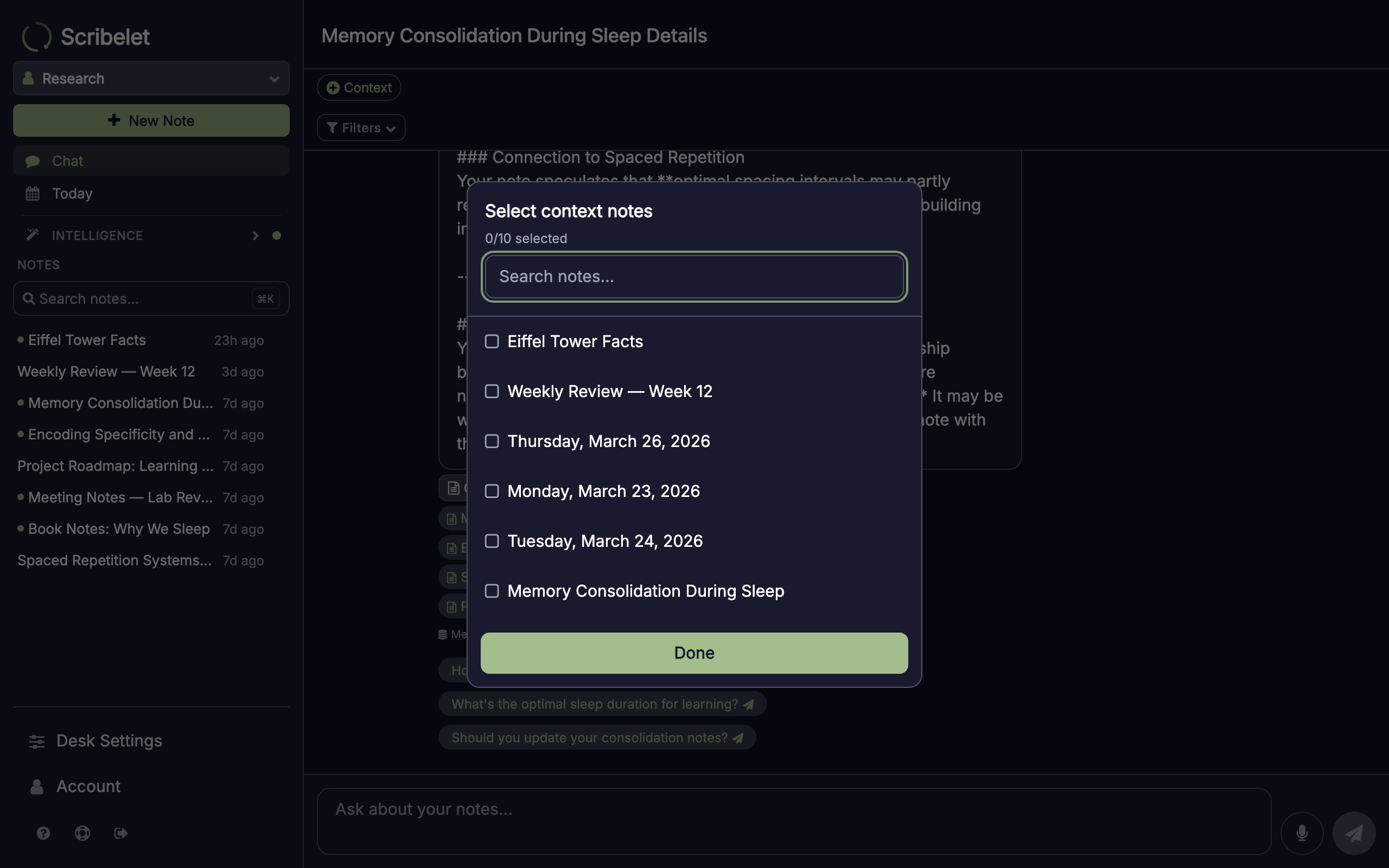Open the help question mark icon

(43, 833)
